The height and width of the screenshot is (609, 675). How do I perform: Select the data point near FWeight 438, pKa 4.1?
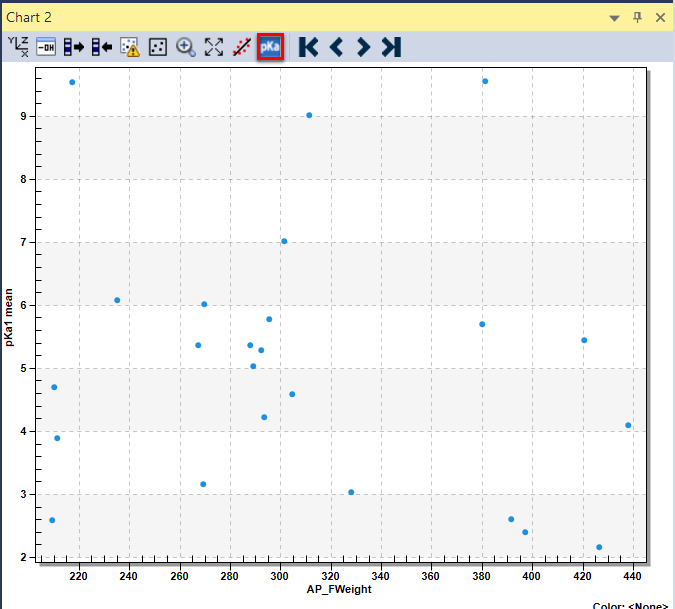(628, 425)
